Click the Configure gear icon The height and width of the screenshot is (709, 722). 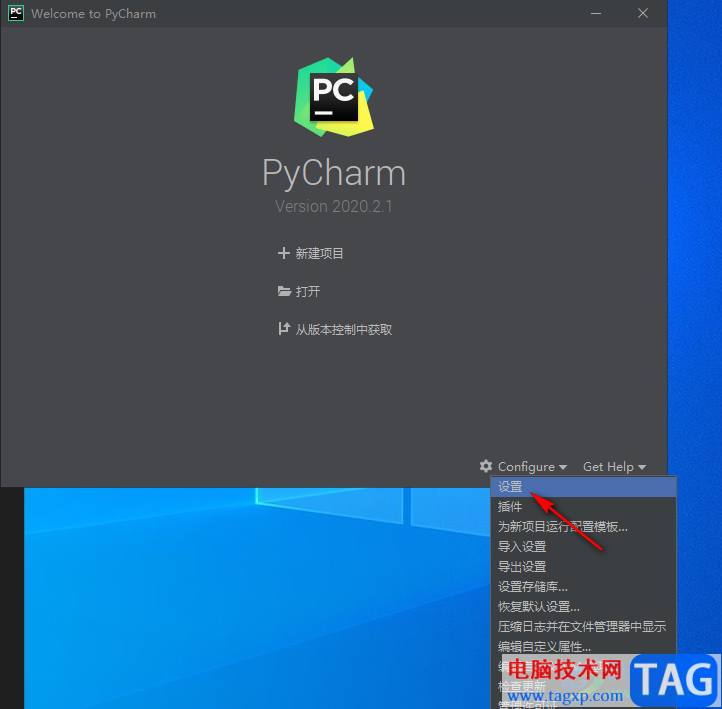(486, 466)
